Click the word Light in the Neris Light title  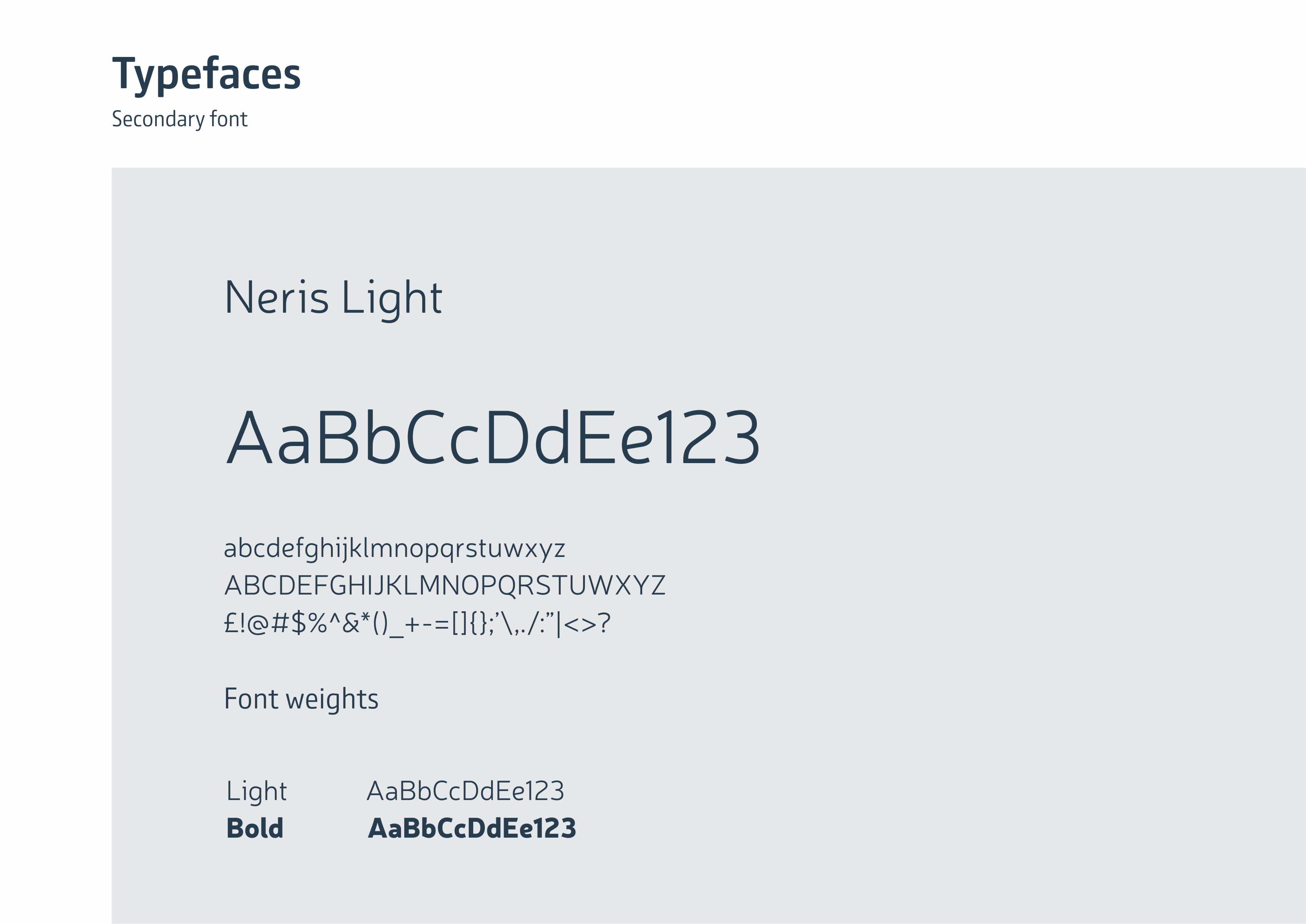coord(392,297)
